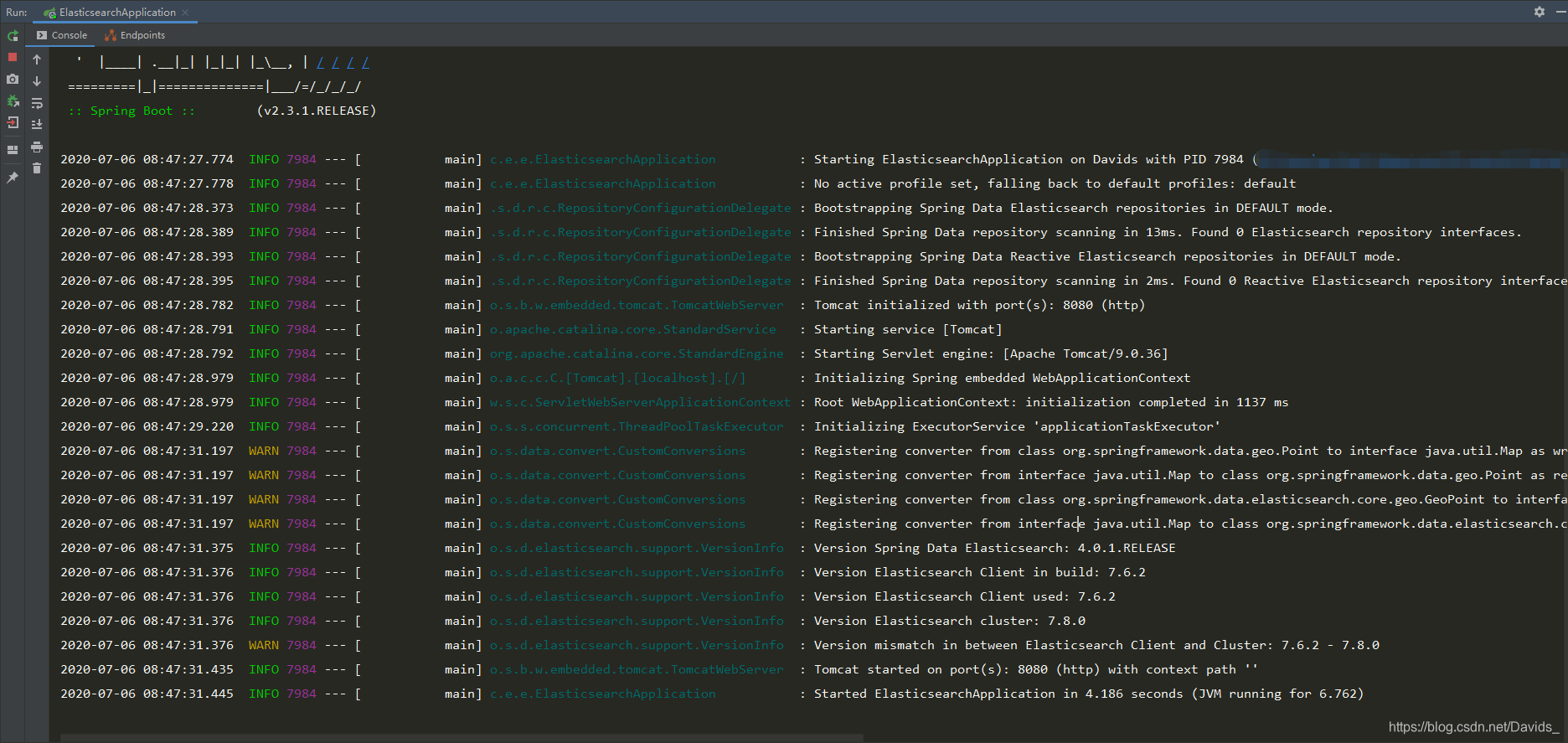Click the 'Run:' panel label
Image resolution: width=1568 pixels, height=743 pixels.
17,13
